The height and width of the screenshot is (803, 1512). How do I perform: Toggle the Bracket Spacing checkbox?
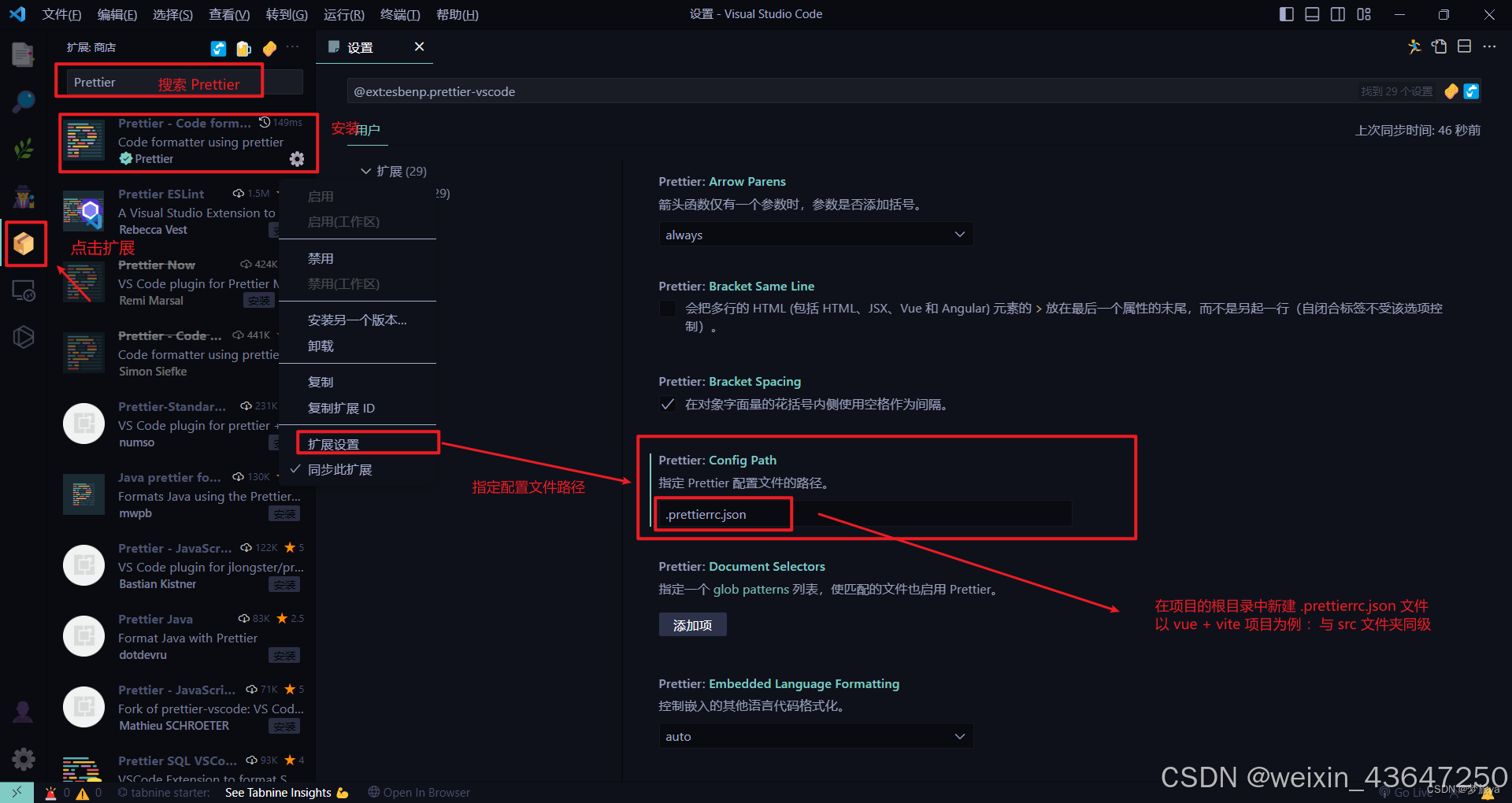[668, 405]
